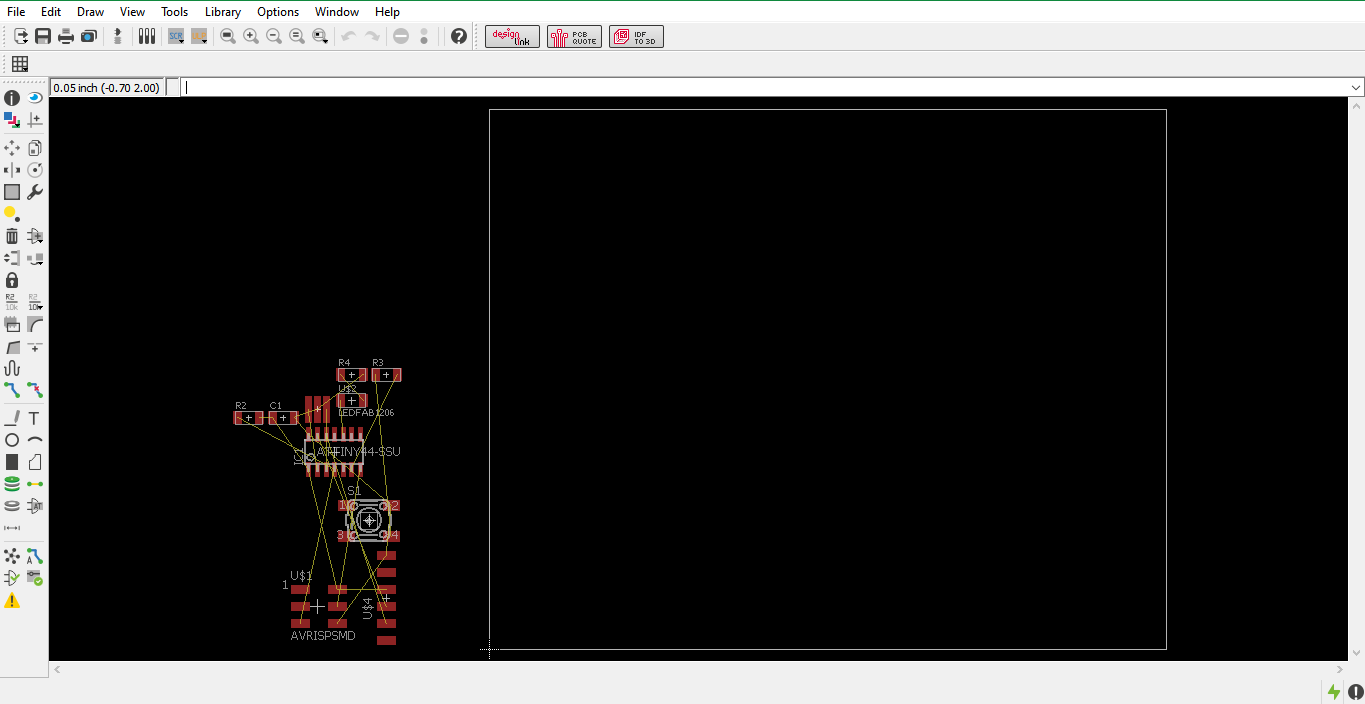Select the Value tool

(35, 302)
